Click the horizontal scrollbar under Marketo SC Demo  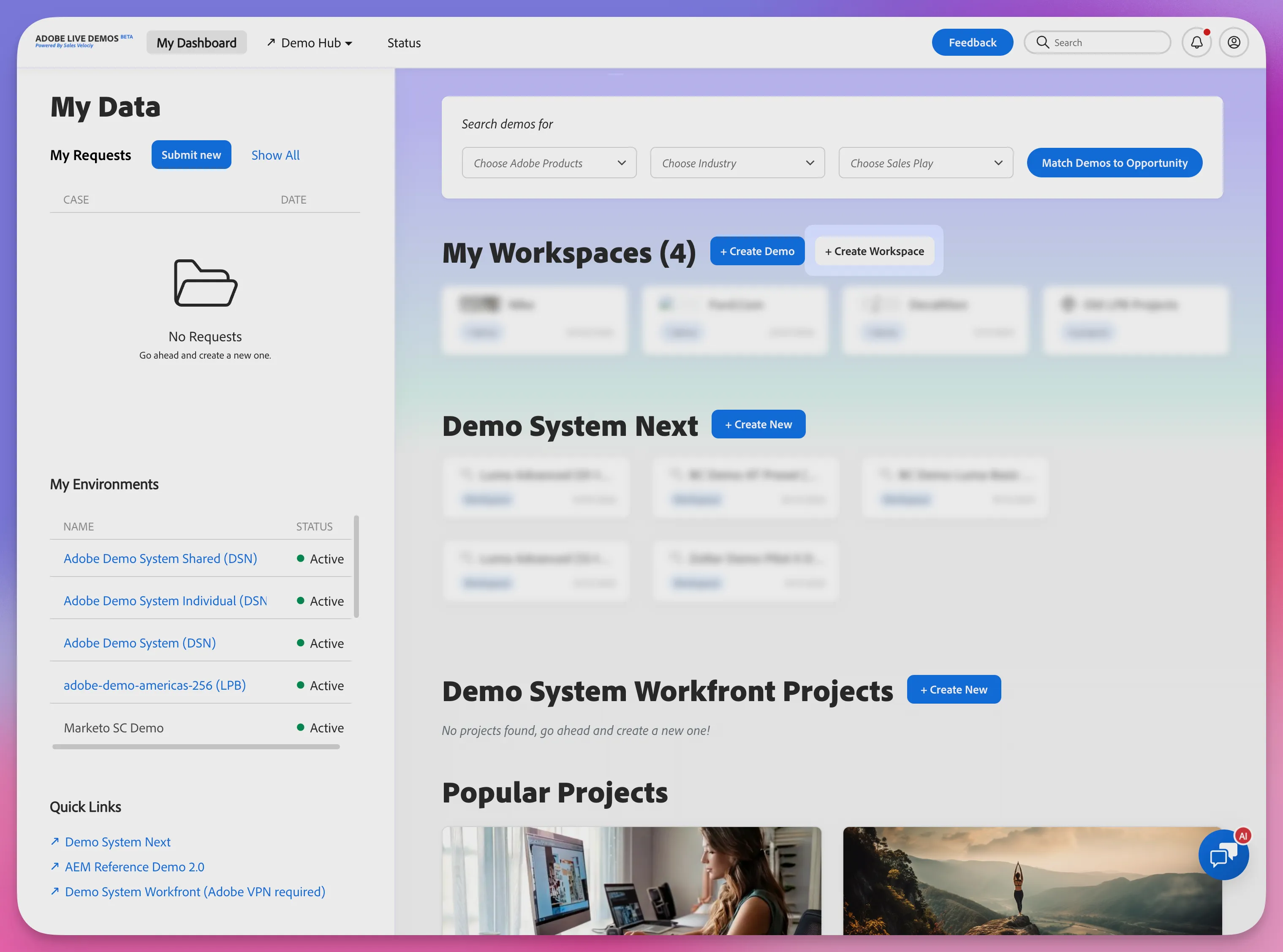click(196, 746)
